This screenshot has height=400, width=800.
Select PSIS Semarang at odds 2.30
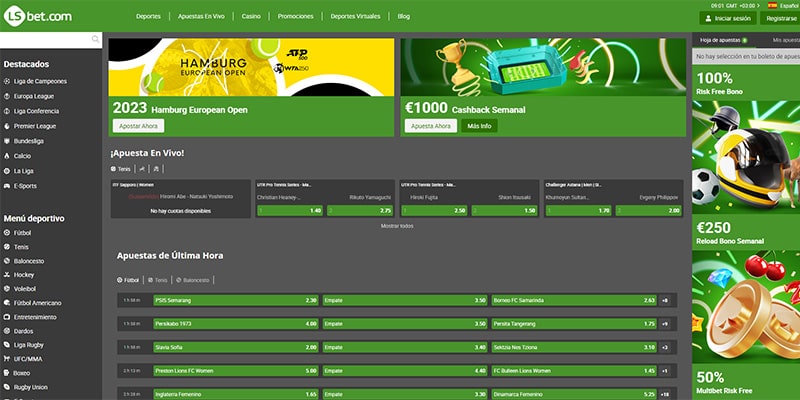point(236,301)
